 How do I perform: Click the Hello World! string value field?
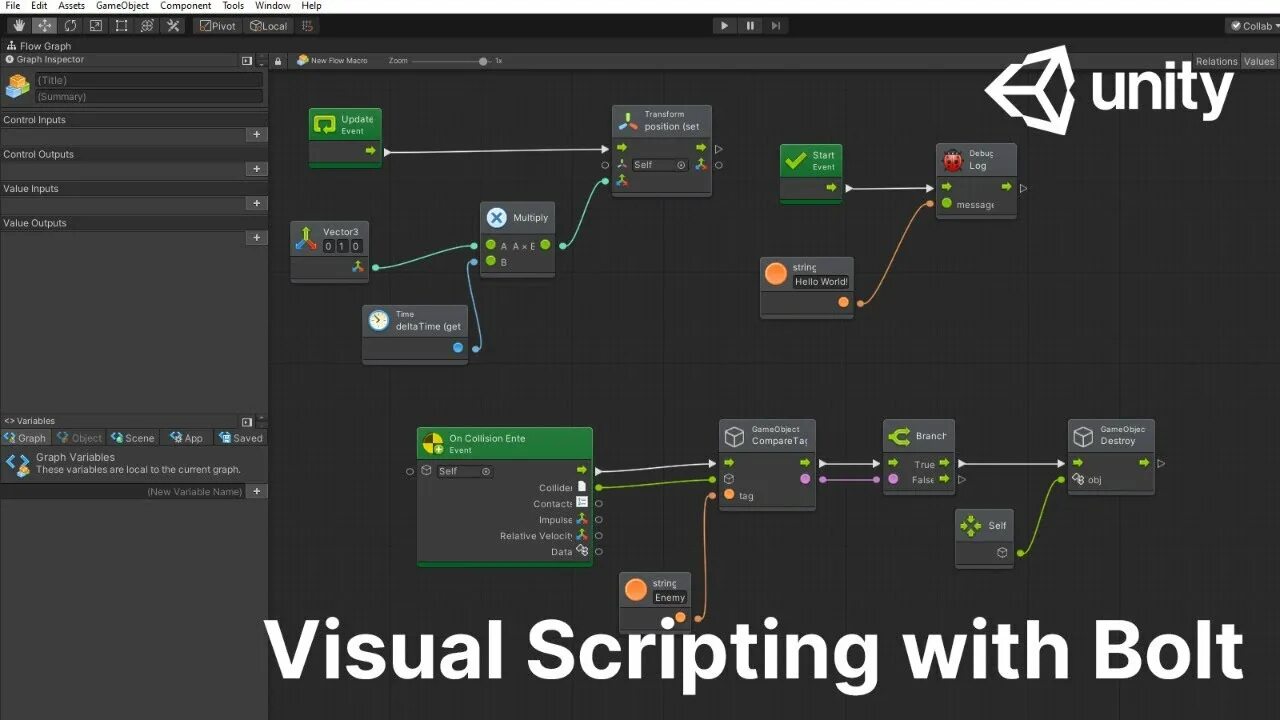821,282
